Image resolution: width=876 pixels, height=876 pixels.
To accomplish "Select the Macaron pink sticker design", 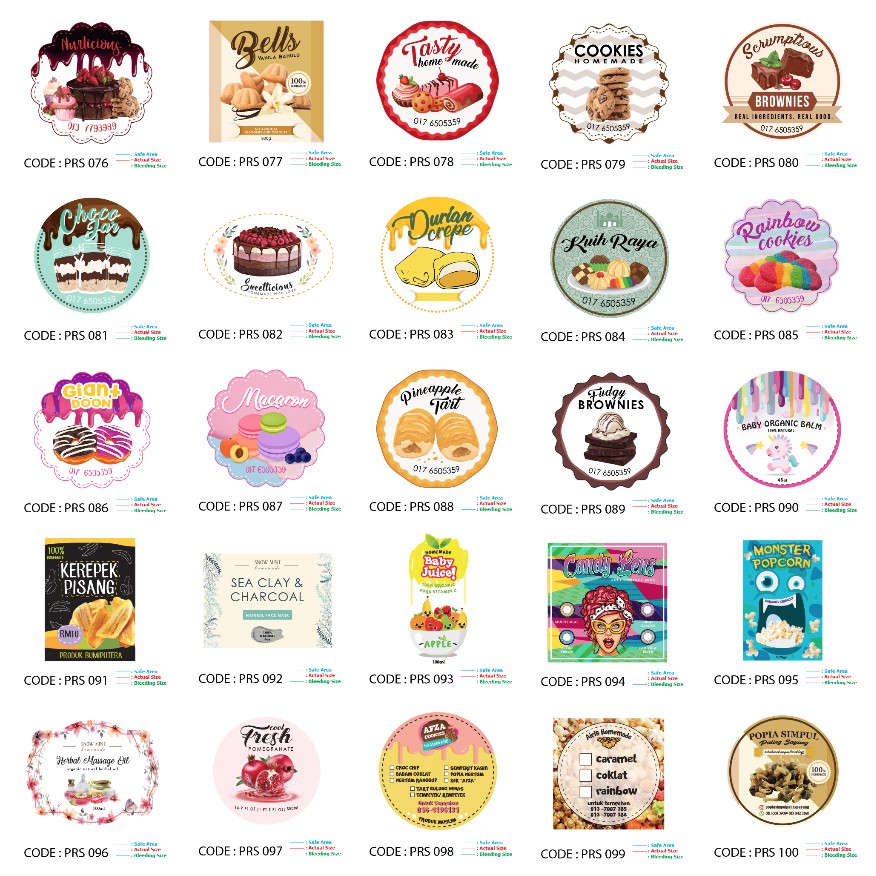I will pyautogui.click(x=266, y=427).
